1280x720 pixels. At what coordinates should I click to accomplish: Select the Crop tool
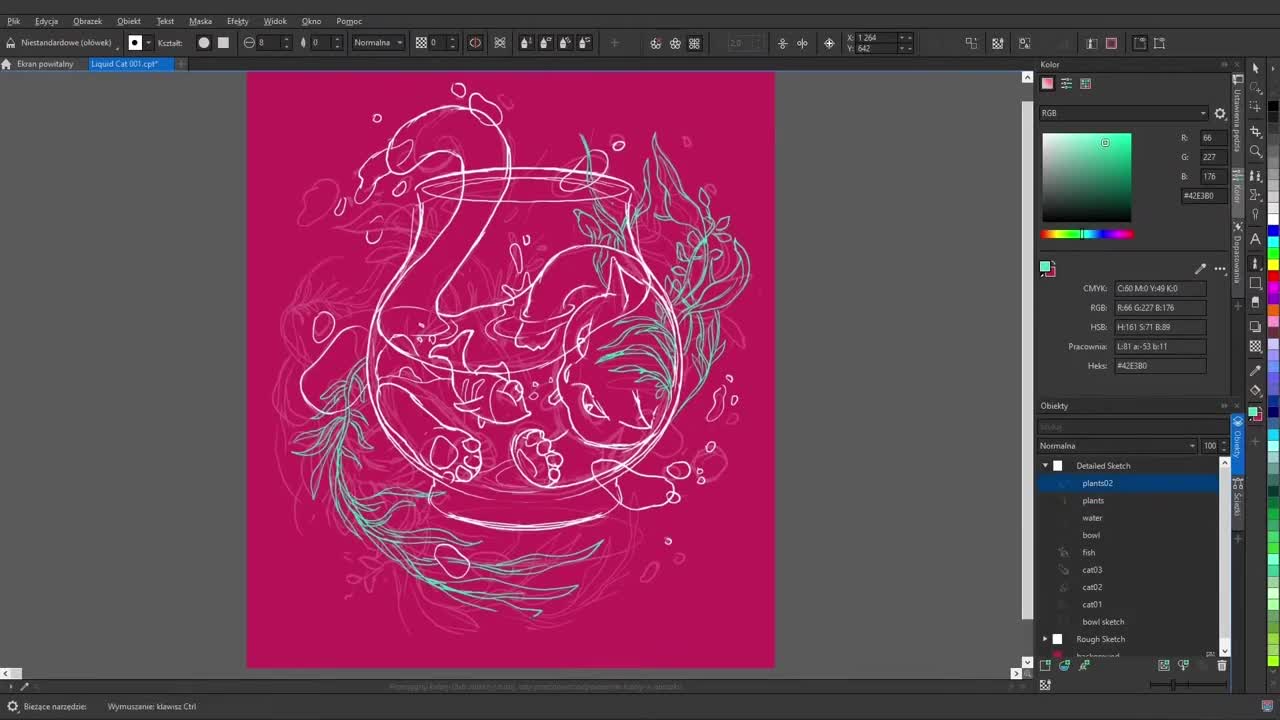(x=1256, y=130)
